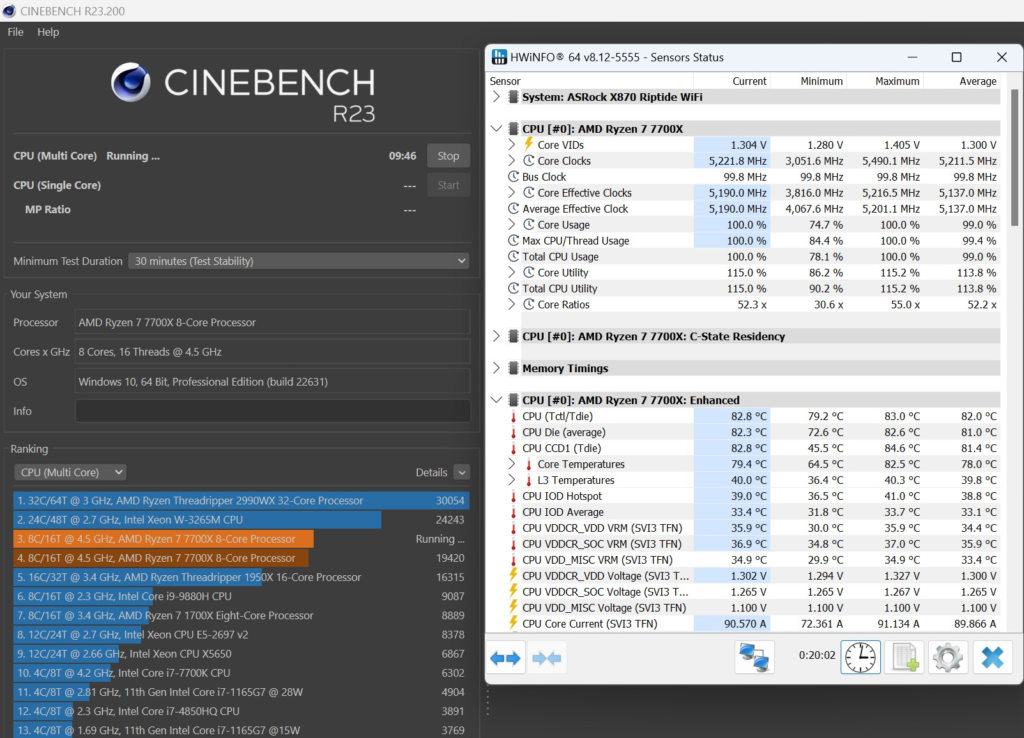Image resolution: width=1024 pixels, height=738 pixels.
Task: Click the logging start sheet icon
Action: (904, 658)
